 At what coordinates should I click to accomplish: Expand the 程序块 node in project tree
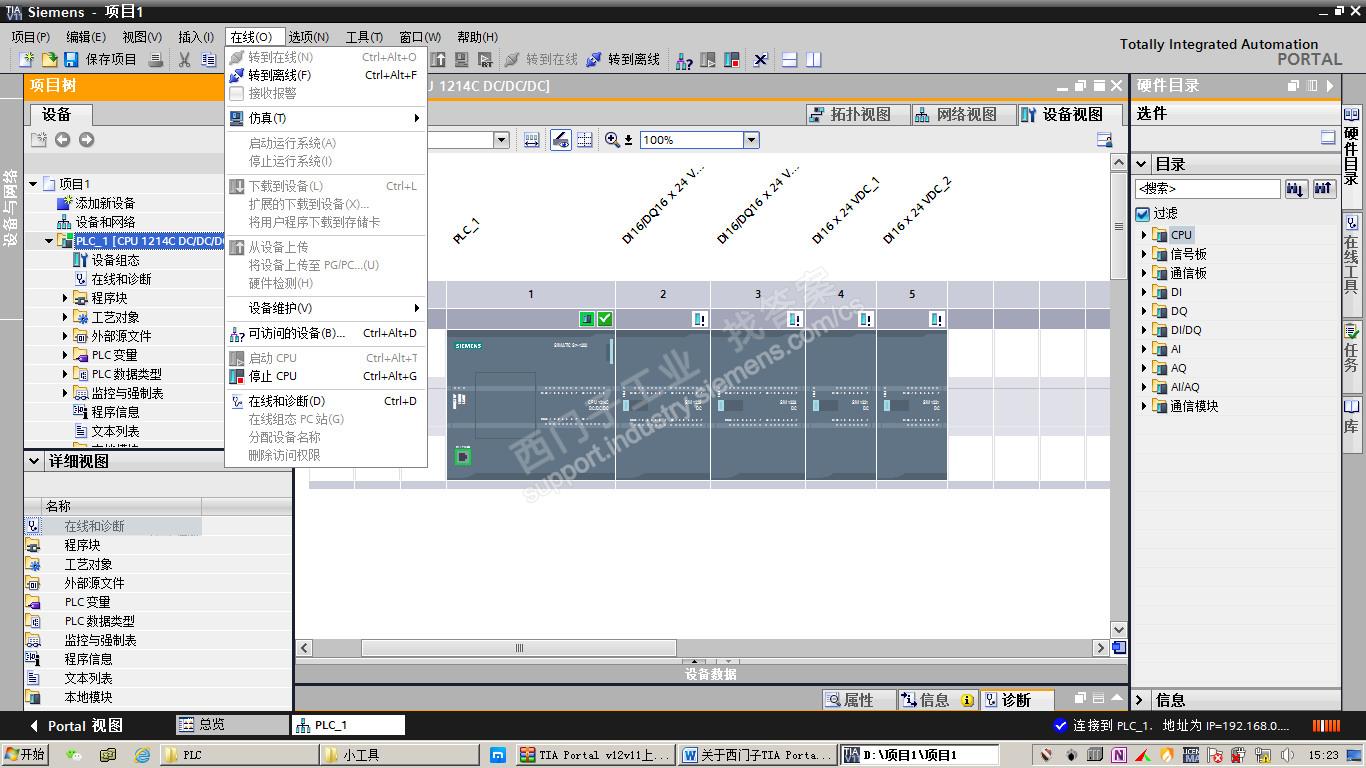point(65,298)
